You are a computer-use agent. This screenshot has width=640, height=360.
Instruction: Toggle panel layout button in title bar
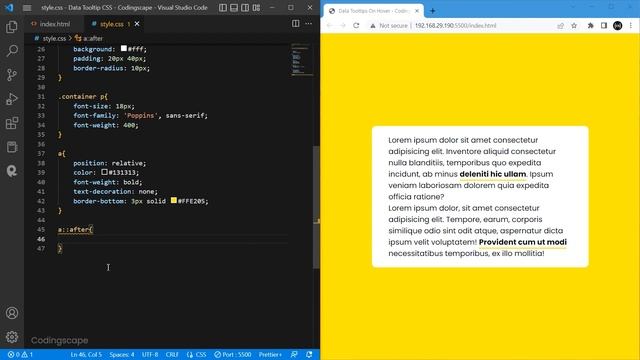[234, 7]
